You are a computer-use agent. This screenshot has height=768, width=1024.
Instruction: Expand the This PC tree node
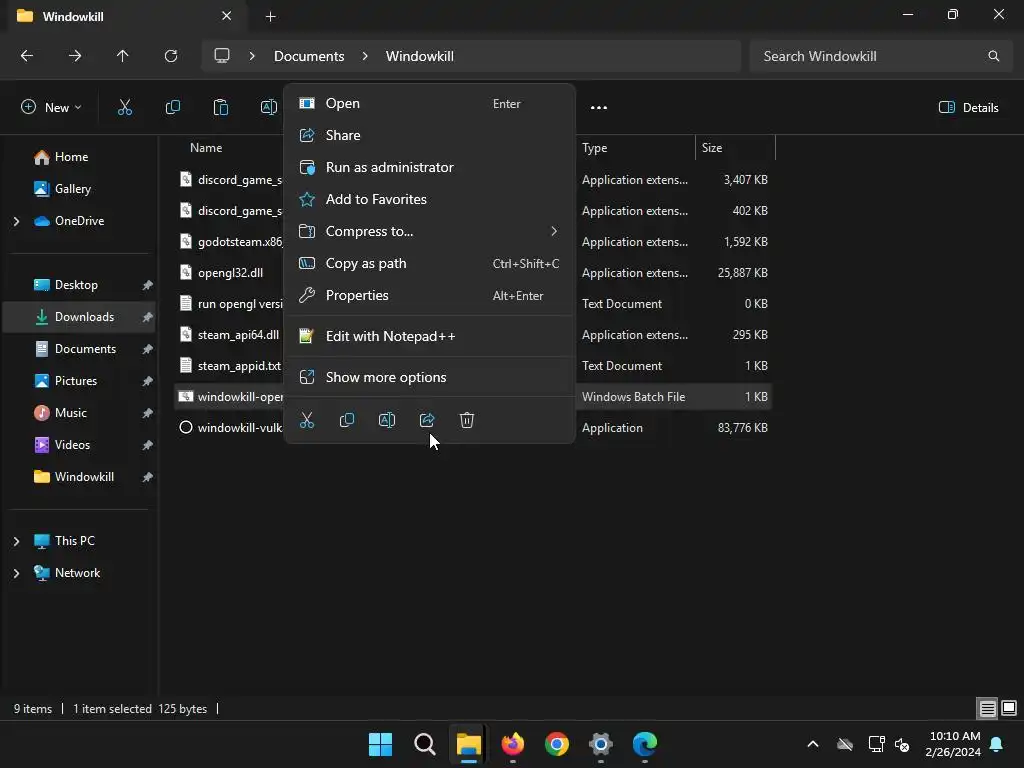pyautogui.click(x=16, y=541)
